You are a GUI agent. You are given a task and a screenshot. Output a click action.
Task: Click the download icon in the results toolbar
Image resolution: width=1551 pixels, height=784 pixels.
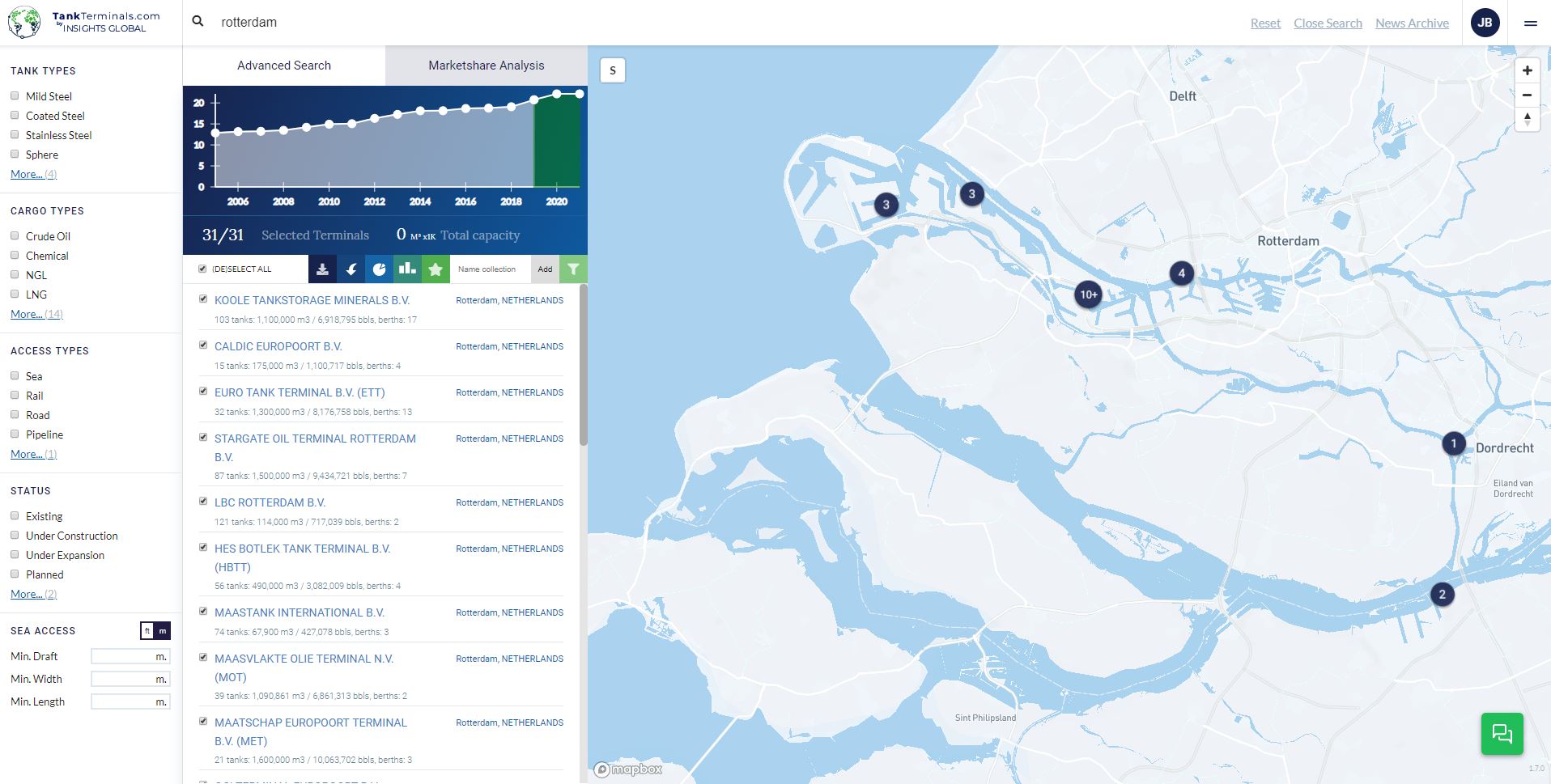[x=322, y=269]
